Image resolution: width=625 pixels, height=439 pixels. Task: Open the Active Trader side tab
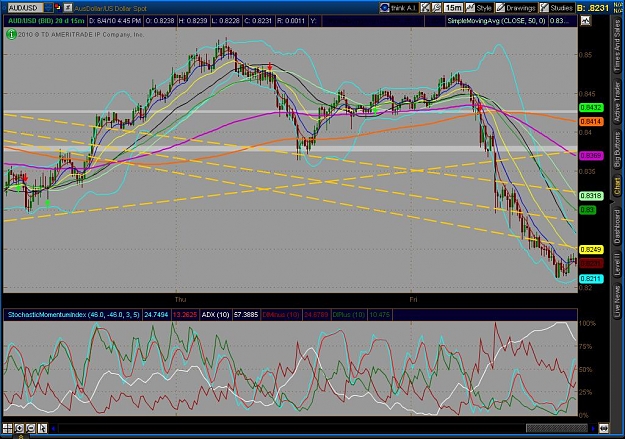617,103
